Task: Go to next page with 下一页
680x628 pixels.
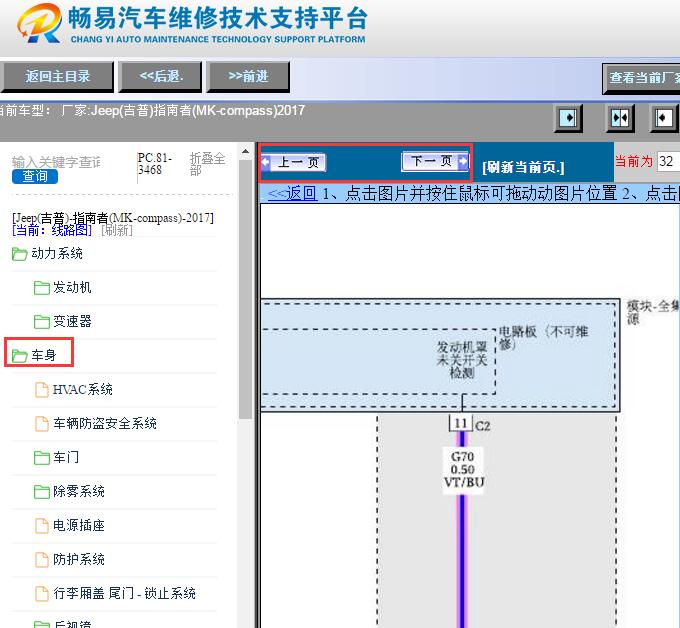Action: click(x=435, y=161)
